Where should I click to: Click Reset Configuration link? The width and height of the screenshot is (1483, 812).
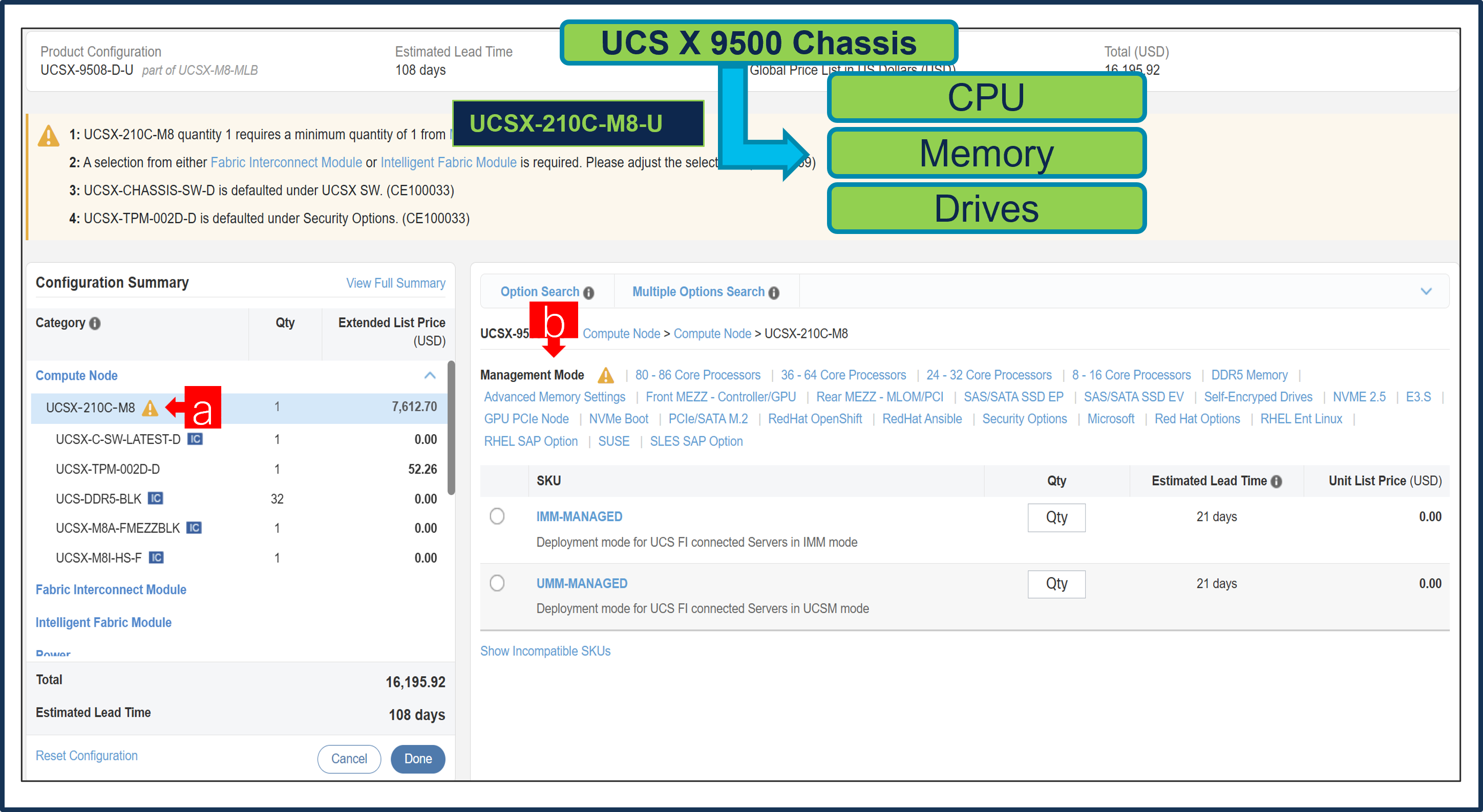pyautogui.click(x=87, y=756)
